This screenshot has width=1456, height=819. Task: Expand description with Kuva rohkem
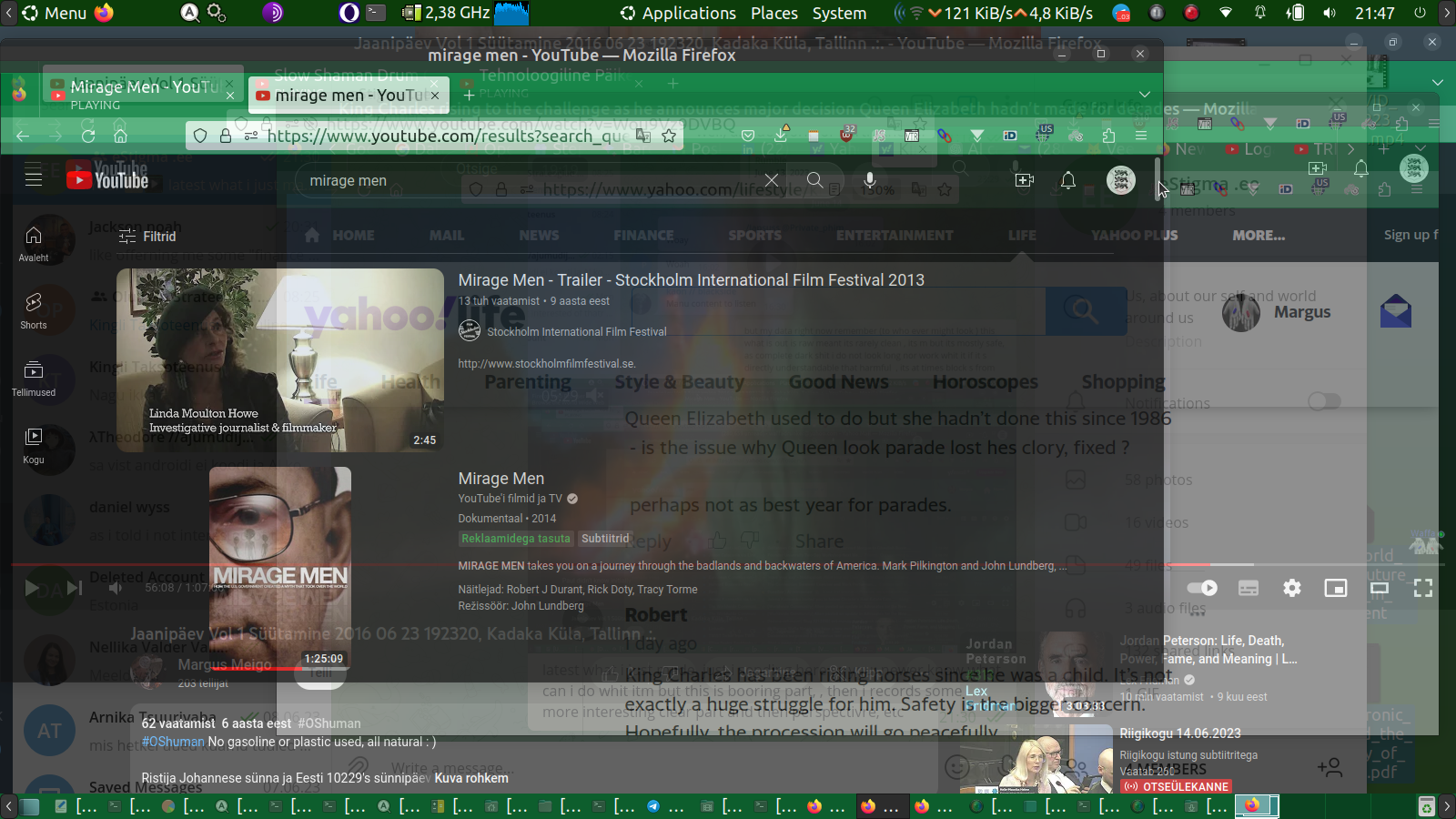pyautogui.click(x=471, y=778)
